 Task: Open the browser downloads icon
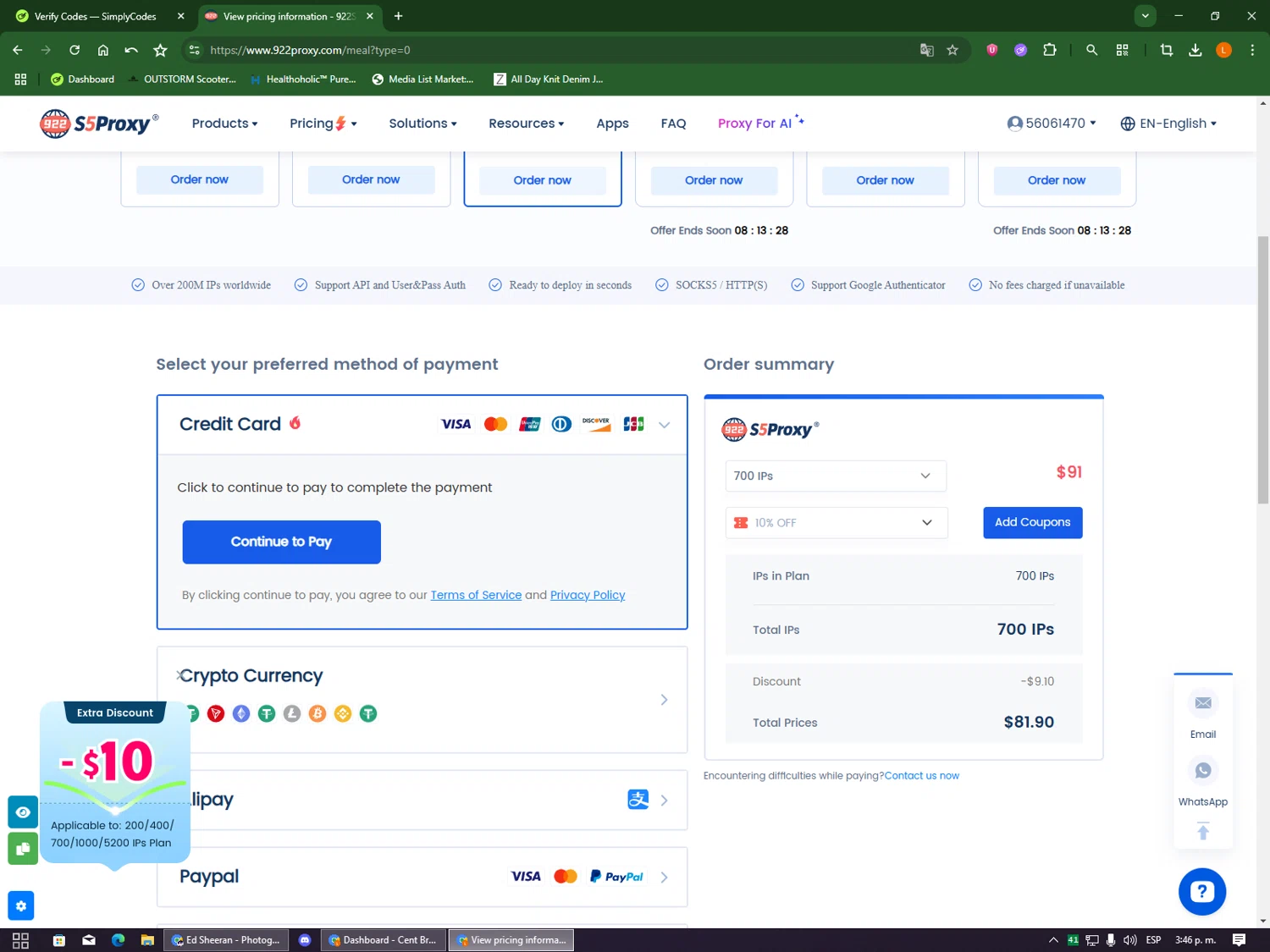(x=1195, y=50)
